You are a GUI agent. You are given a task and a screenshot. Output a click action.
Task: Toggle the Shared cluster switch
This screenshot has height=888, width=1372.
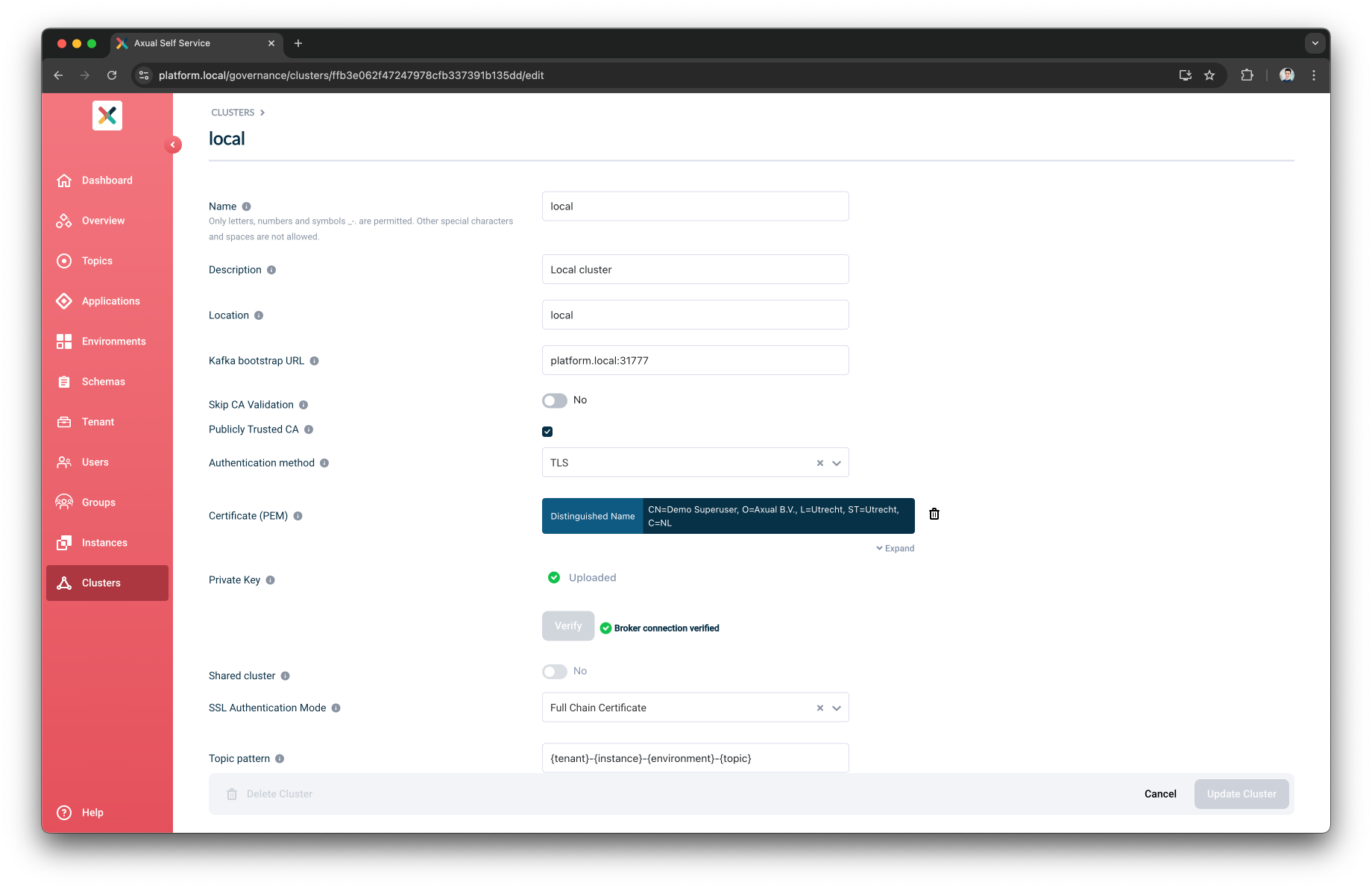pyautogui.click(x=555, y=672)
